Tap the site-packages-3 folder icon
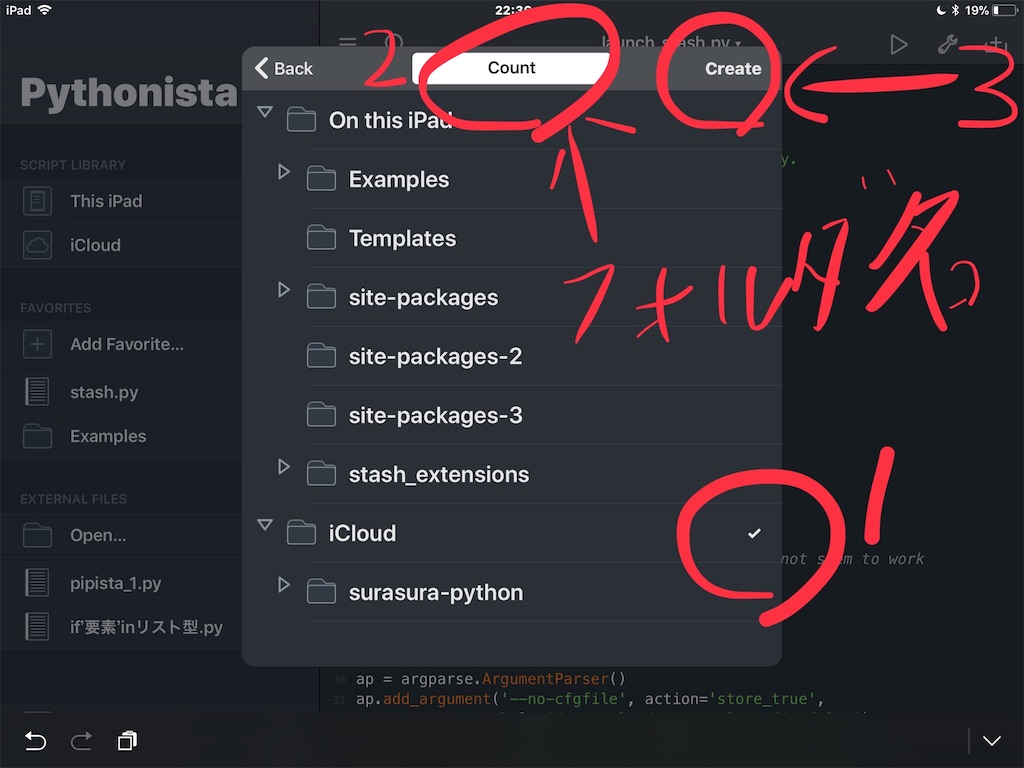1024x768 pixels. coord(321,415)
